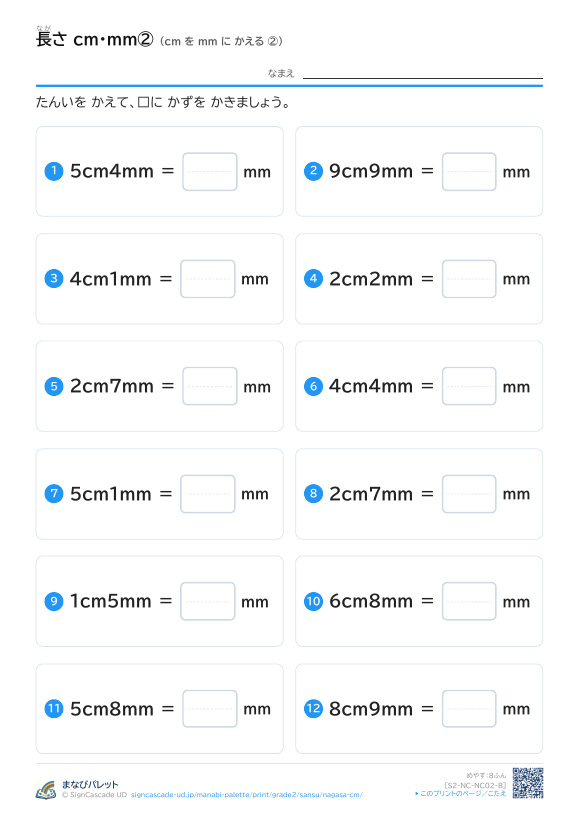Image resolution: width=580 pixels, height=820 pixels.
Task: Open the signcascade-ud.jp footer URL link
Action: (x=246, y=795)
